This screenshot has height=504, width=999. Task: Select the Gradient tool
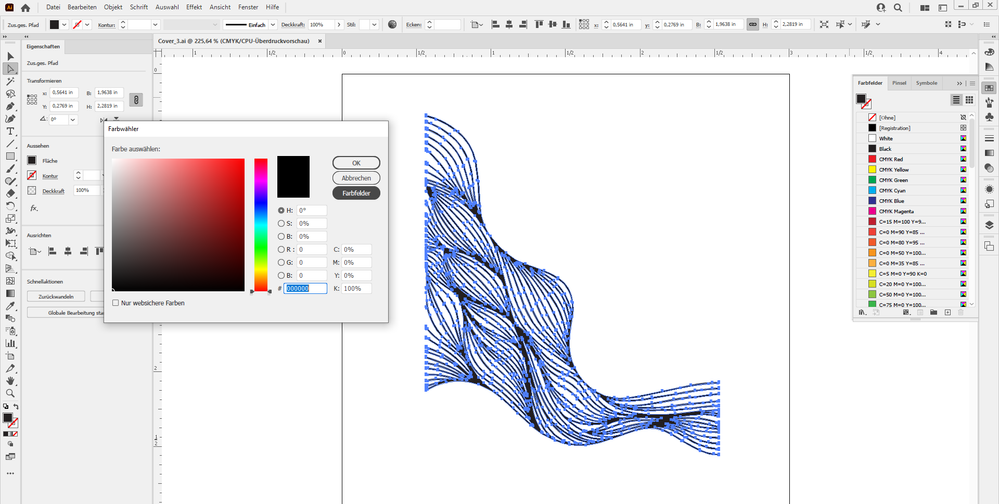click(x=10, y=294)
